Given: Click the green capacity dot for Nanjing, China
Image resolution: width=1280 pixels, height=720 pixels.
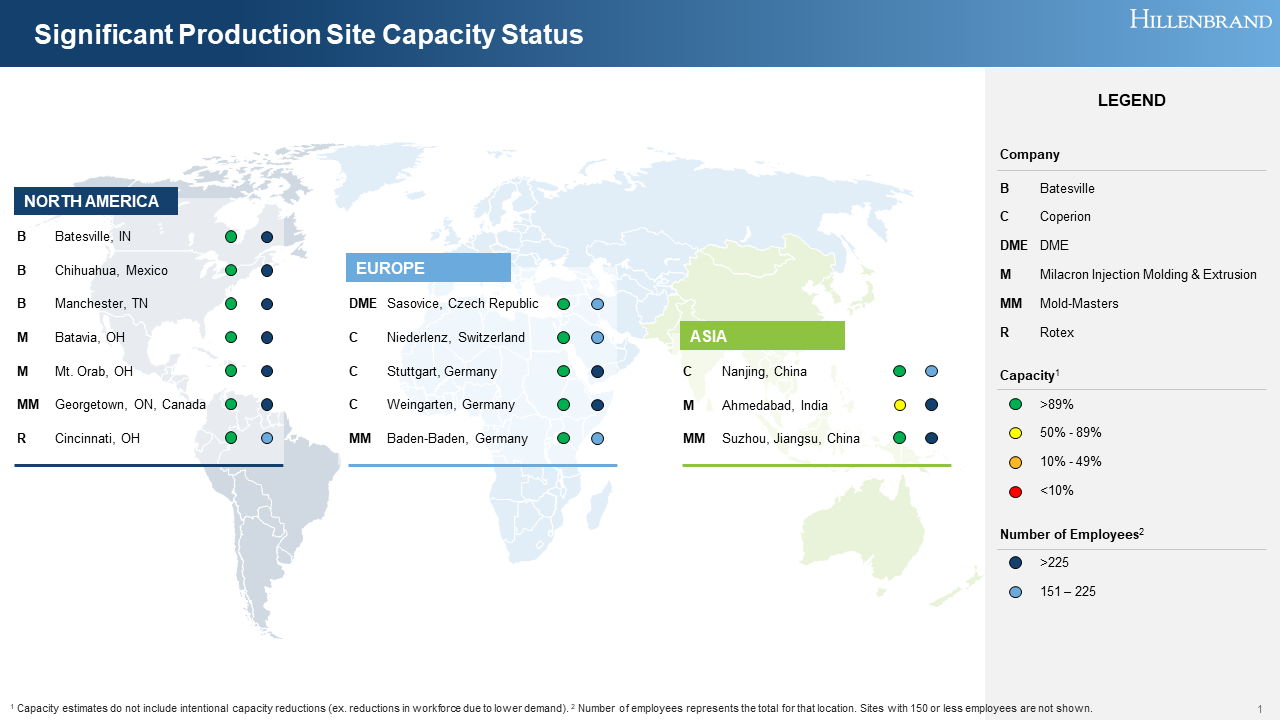Looking at the screenshot, I should 899,371.
